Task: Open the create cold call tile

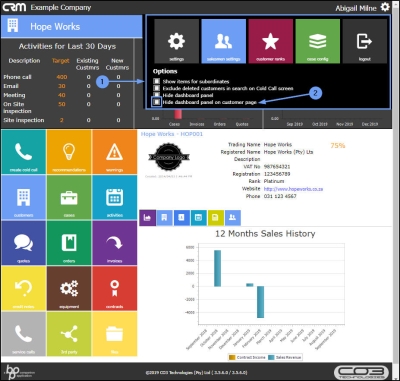Action: coord(24,152)
